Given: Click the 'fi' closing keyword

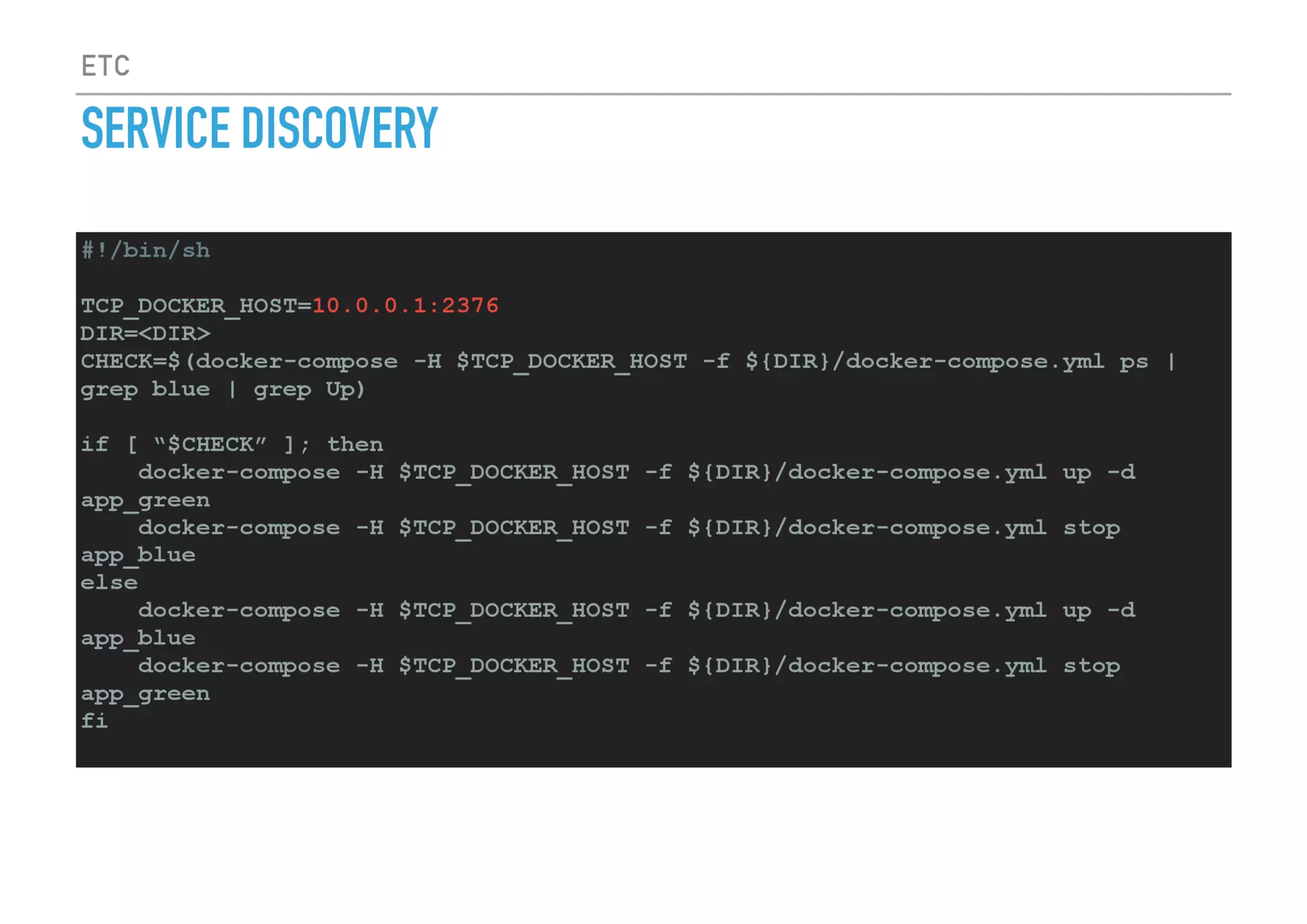Looking at the screenshot, I should click(x=94, y=721).
